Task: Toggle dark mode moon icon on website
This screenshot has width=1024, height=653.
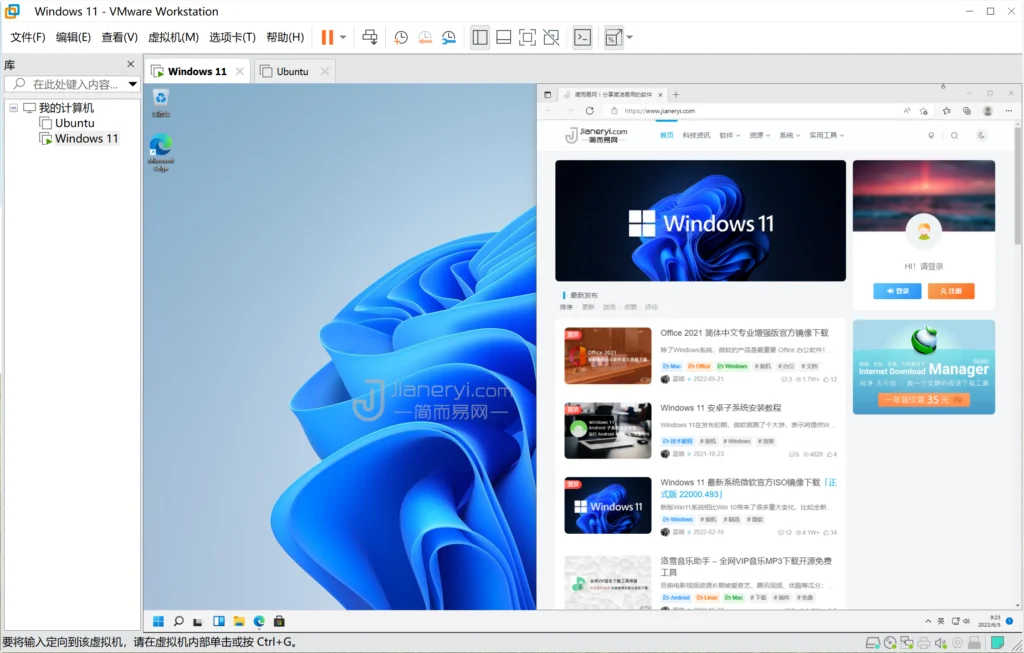Action: pyautogui.click(x=981, y=135)
